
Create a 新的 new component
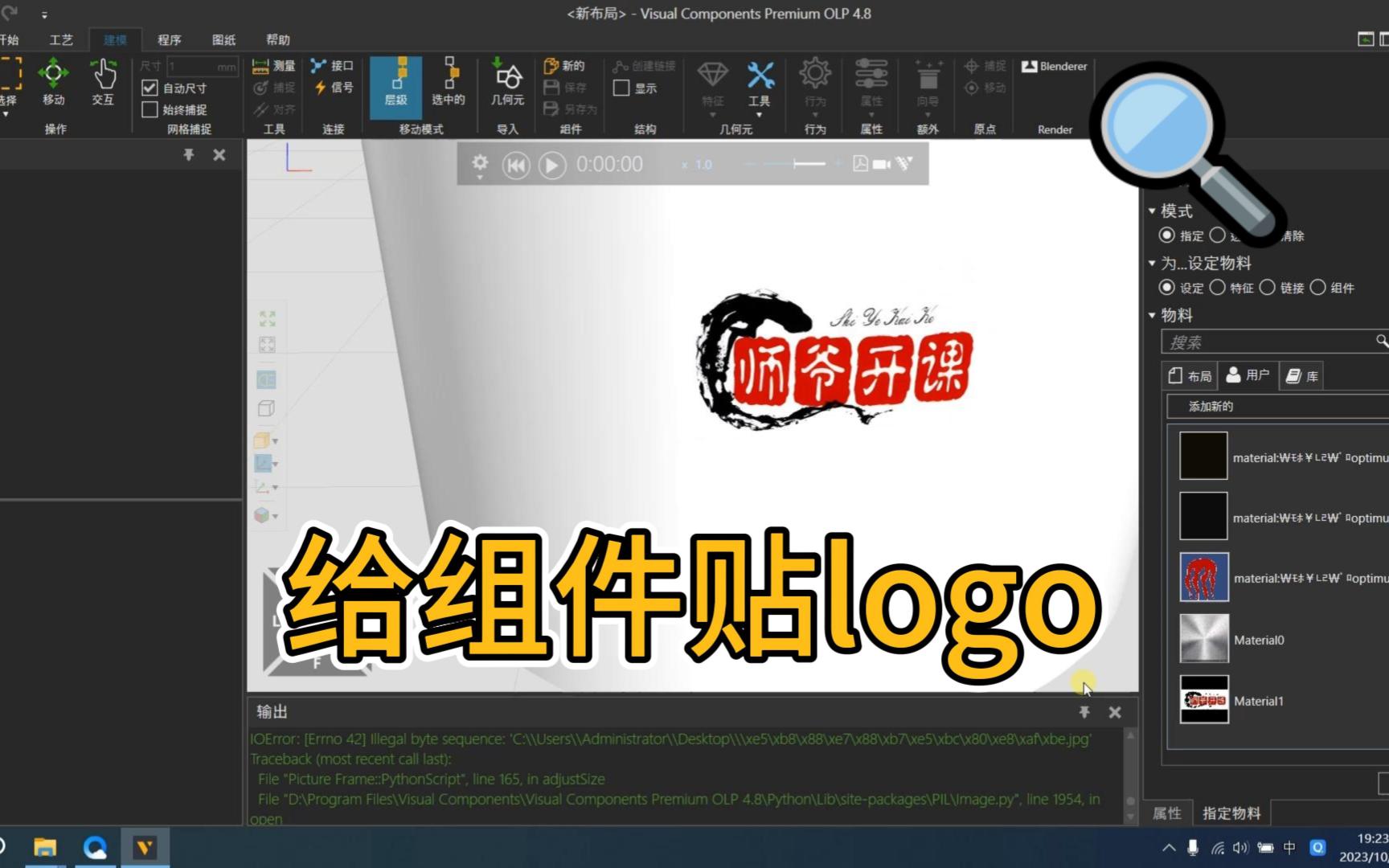564,66
